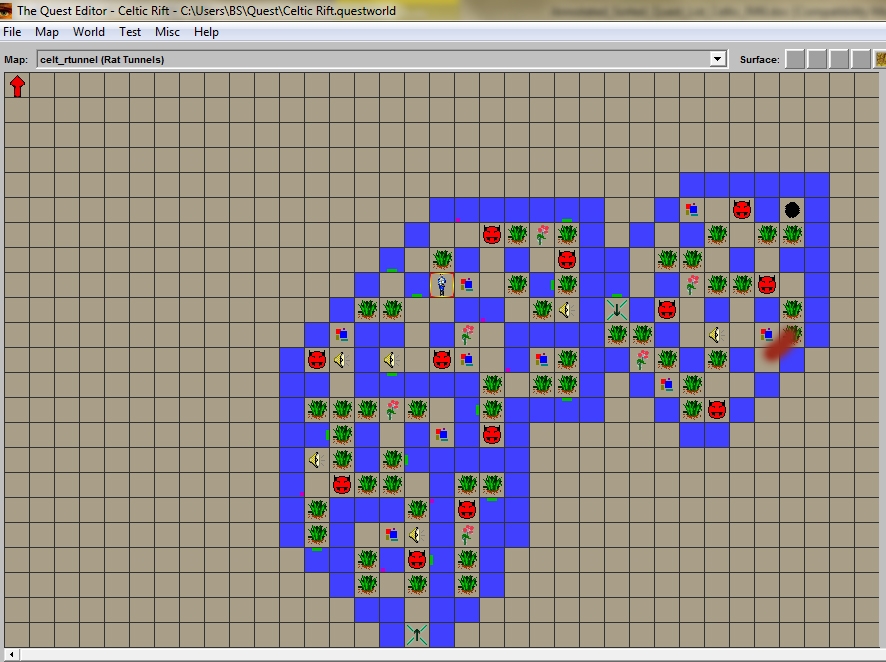Select the item icon beside the player character
The width and height of the screenshot is (886, 662).
click(x=467, y=285)
